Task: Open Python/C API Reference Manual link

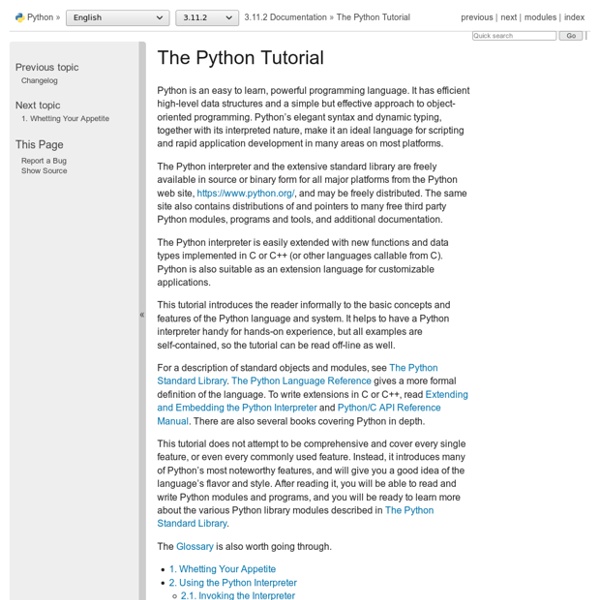Action: pyautogui.click(x=299, y=414)
